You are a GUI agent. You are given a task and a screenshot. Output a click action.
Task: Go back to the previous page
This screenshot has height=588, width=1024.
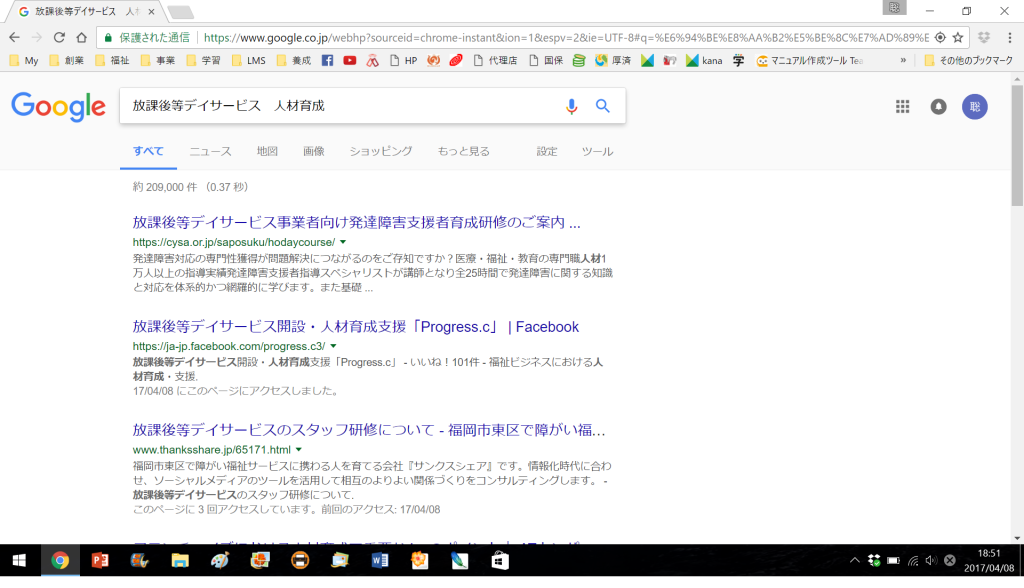point(14,38)
